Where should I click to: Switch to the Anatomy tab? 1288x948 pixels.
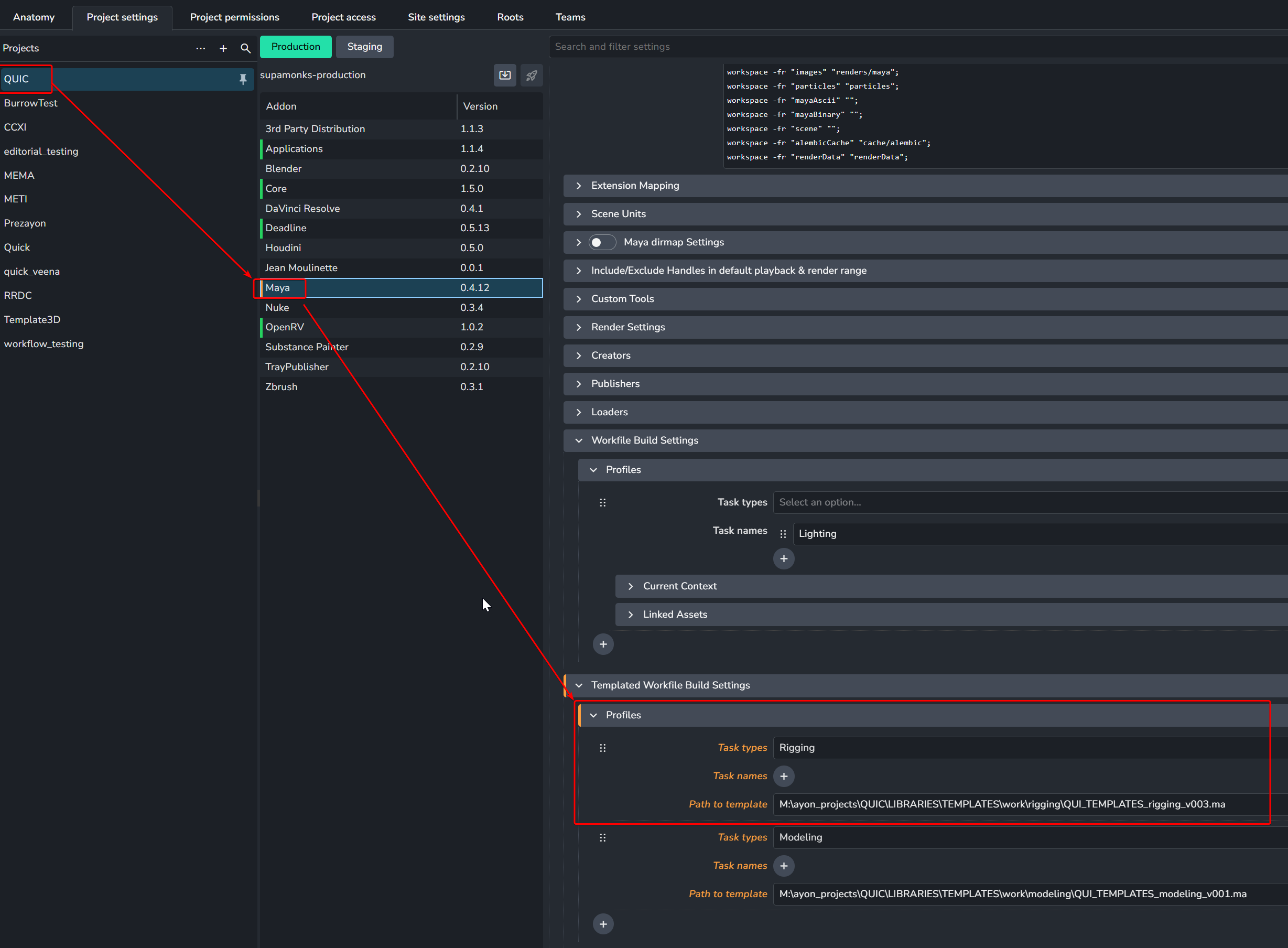[x=34, y=17]
